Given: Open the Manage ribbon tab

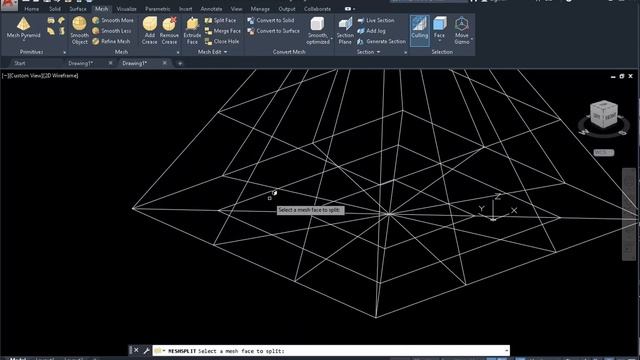Looking at the screenshot, I should click(260, 9).
